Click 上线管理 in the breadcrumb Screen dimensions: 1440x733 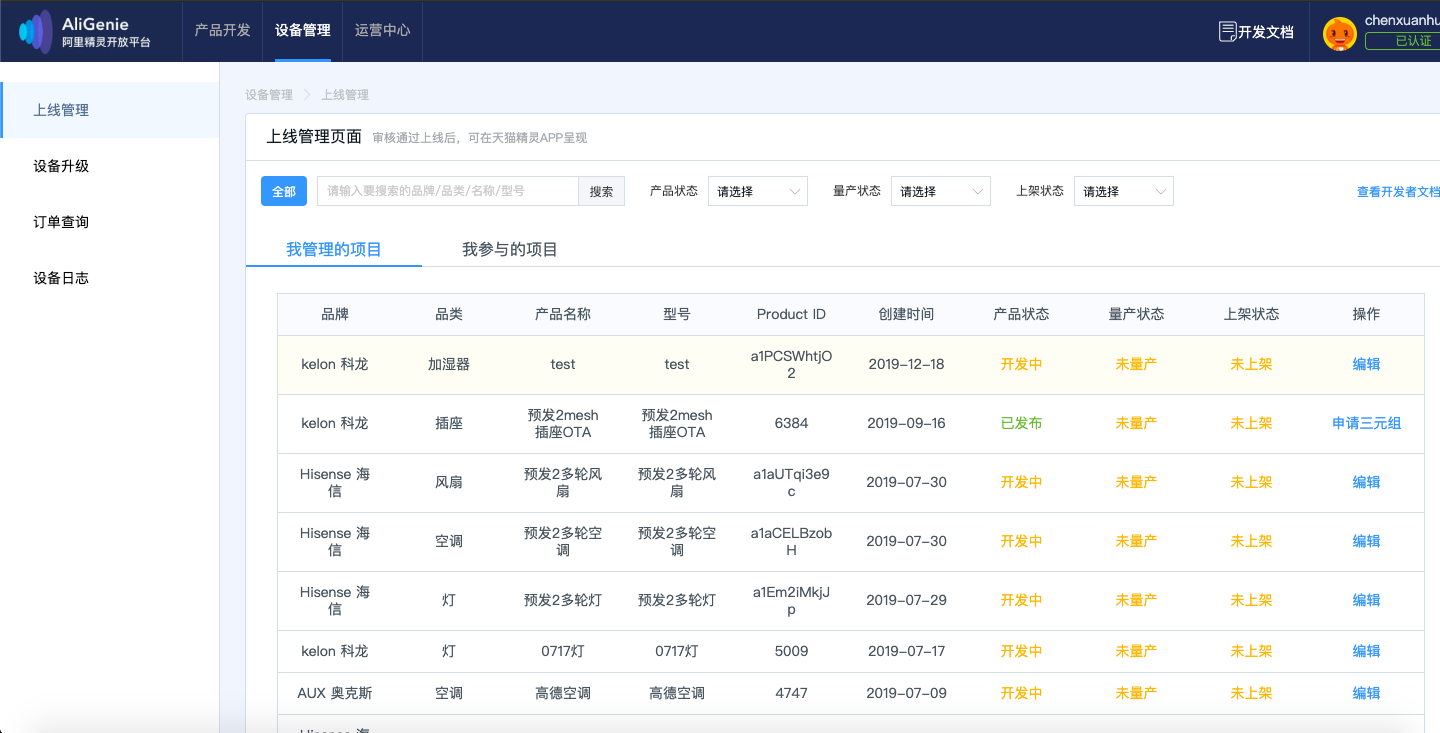click(345, 95)
